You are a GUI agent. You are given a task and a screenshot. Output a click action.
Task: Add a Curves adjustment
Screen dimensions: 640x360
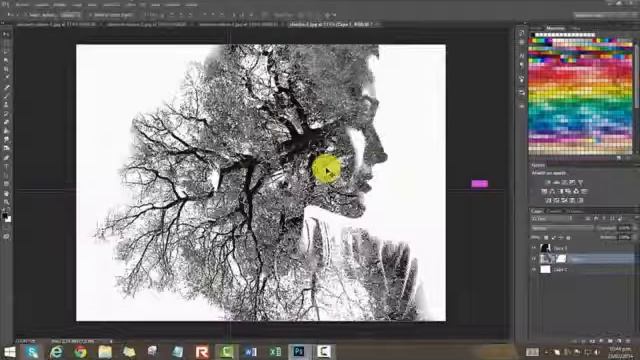pyautogui.click(x=564, y=182)
